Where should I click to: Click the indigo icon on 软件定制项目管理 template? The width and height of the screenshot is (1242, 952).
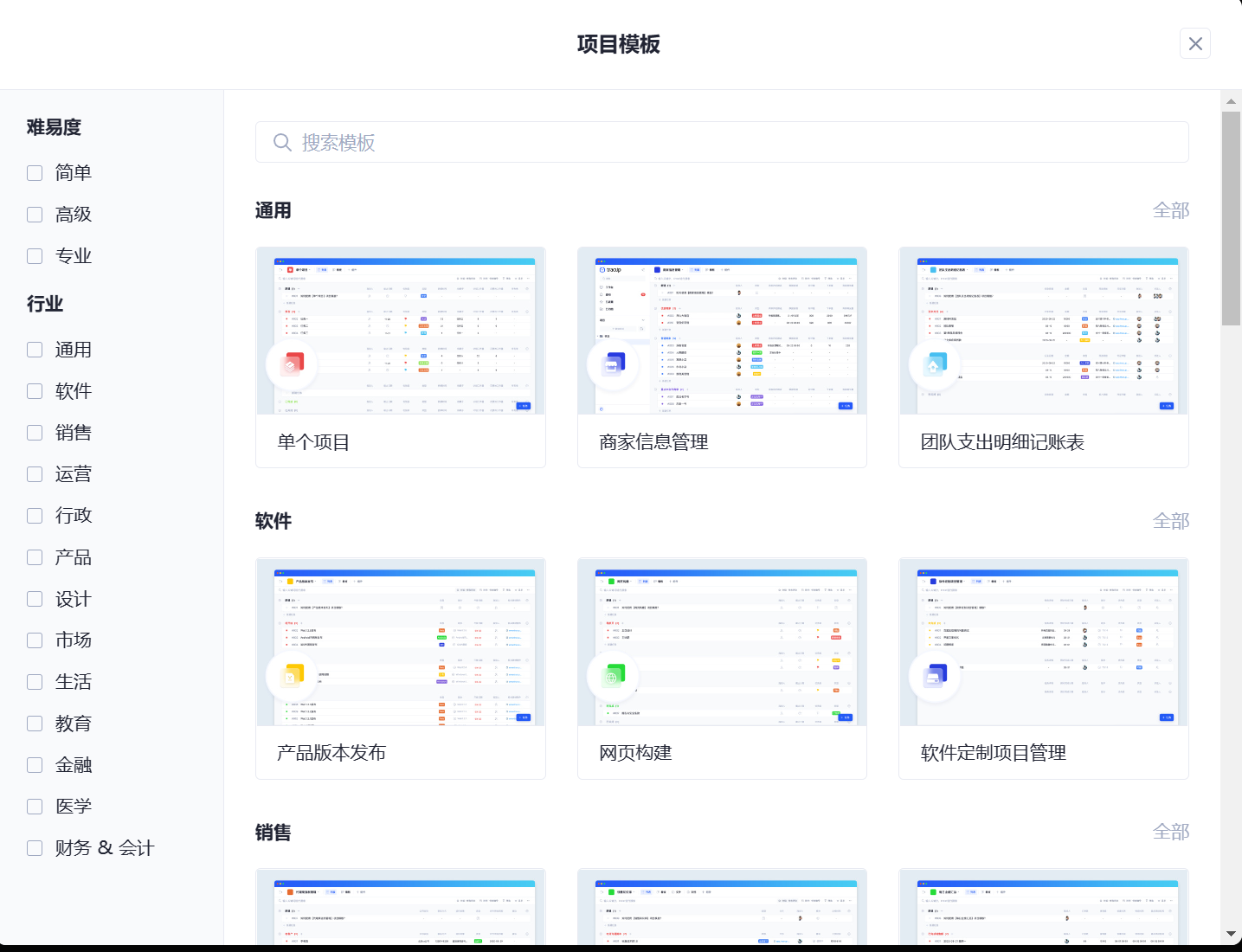pyautogui.click(x=935, y=676)
